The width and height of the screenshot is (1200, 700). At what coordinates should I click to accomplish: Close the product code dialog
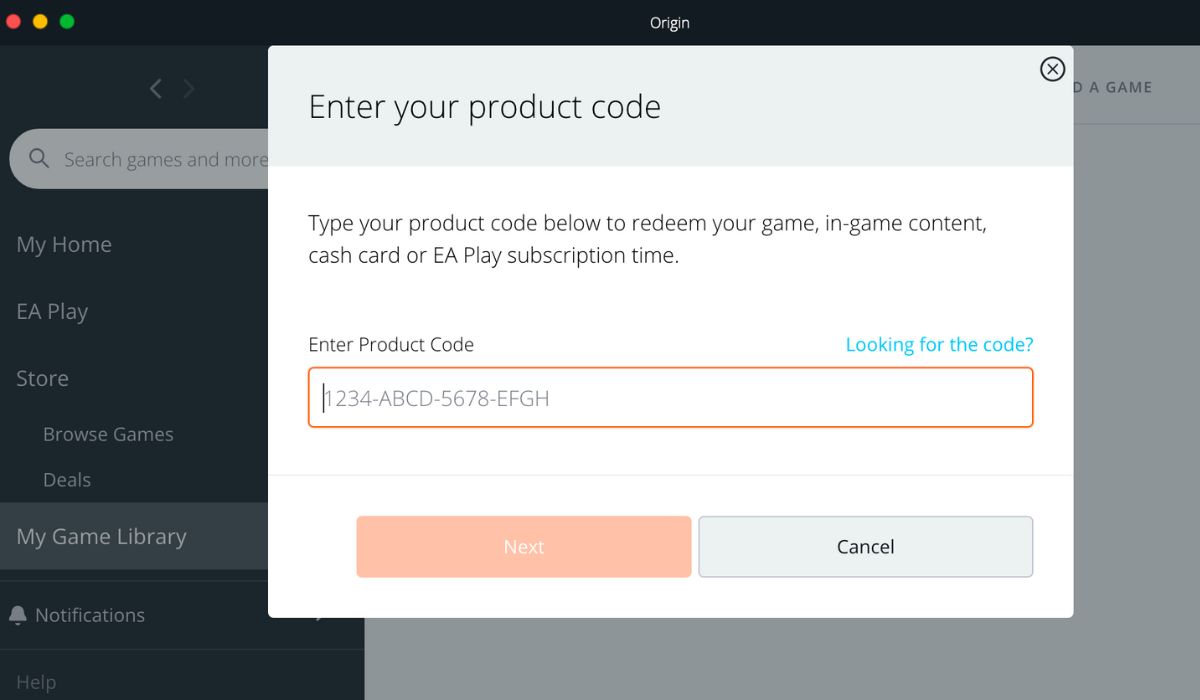click(x=1051, y=69)
